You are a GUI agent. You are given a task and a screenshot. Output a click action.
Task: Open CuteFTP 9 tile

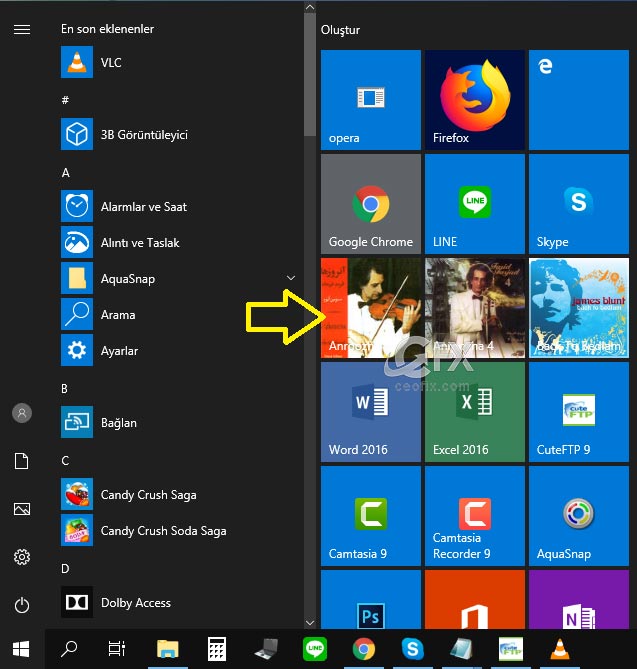(x=579, y=412)
